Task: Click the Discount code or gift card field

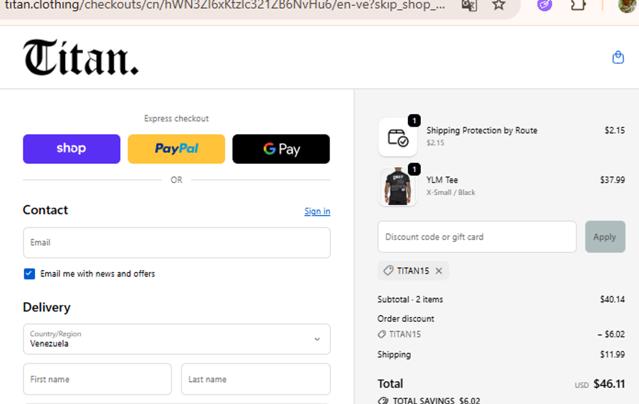Action: [477, 237]
